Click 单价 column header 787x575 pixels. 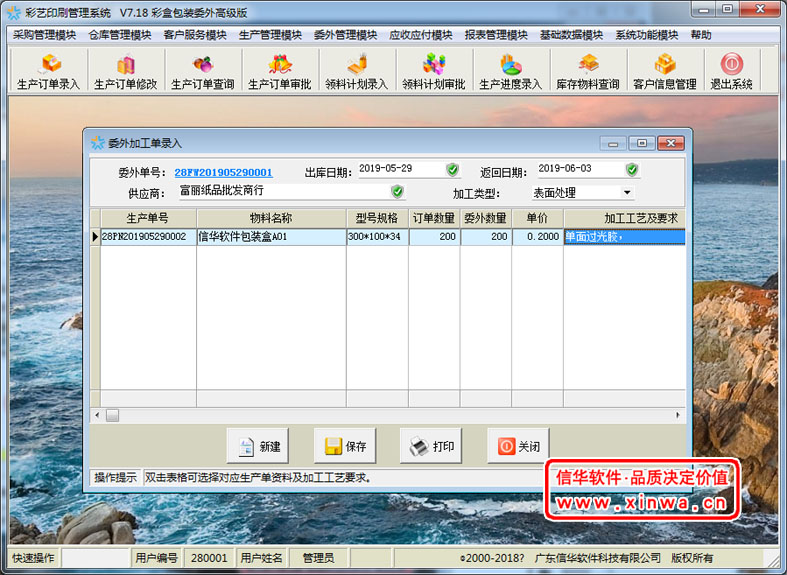coord(538,218)
